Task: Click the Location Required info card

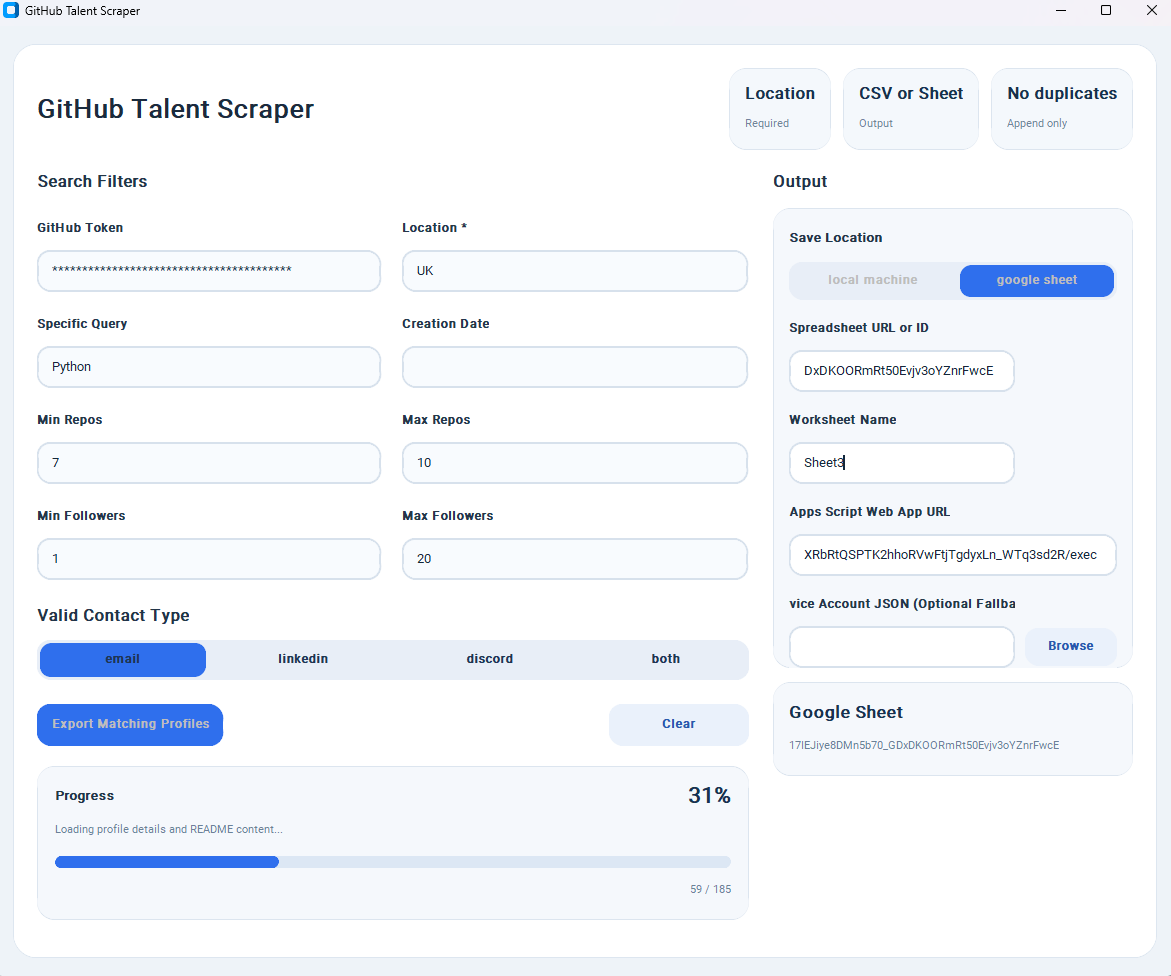Action: click(x=780, y=109)
